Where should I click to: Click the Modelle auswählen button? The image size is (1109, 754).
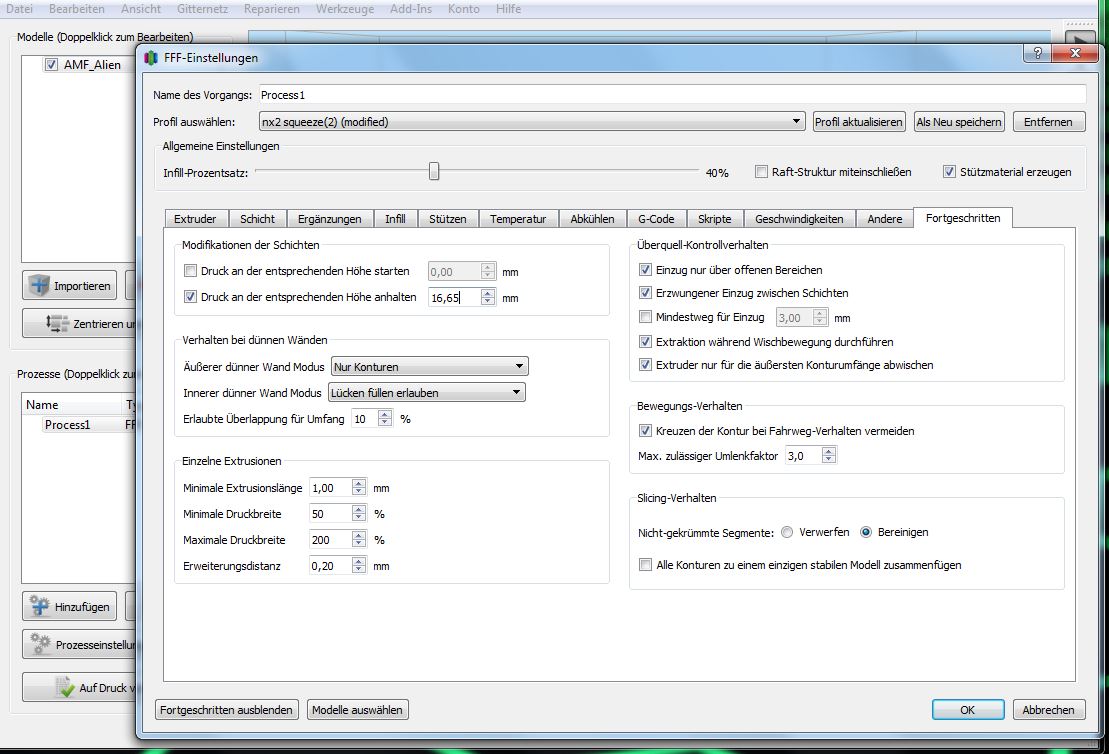click(x=357, y=709)
